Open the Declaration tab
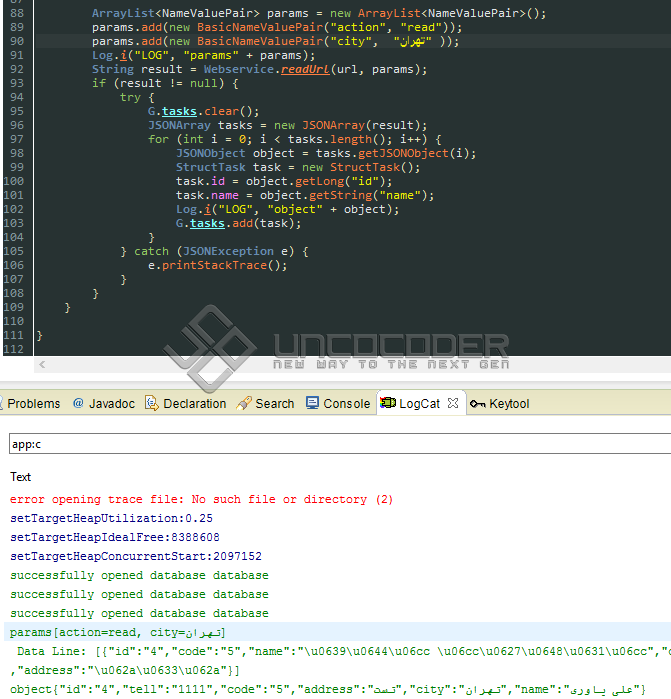Image resolution: width=671 pixels, height=699 pixels. [x=186, y=404]
